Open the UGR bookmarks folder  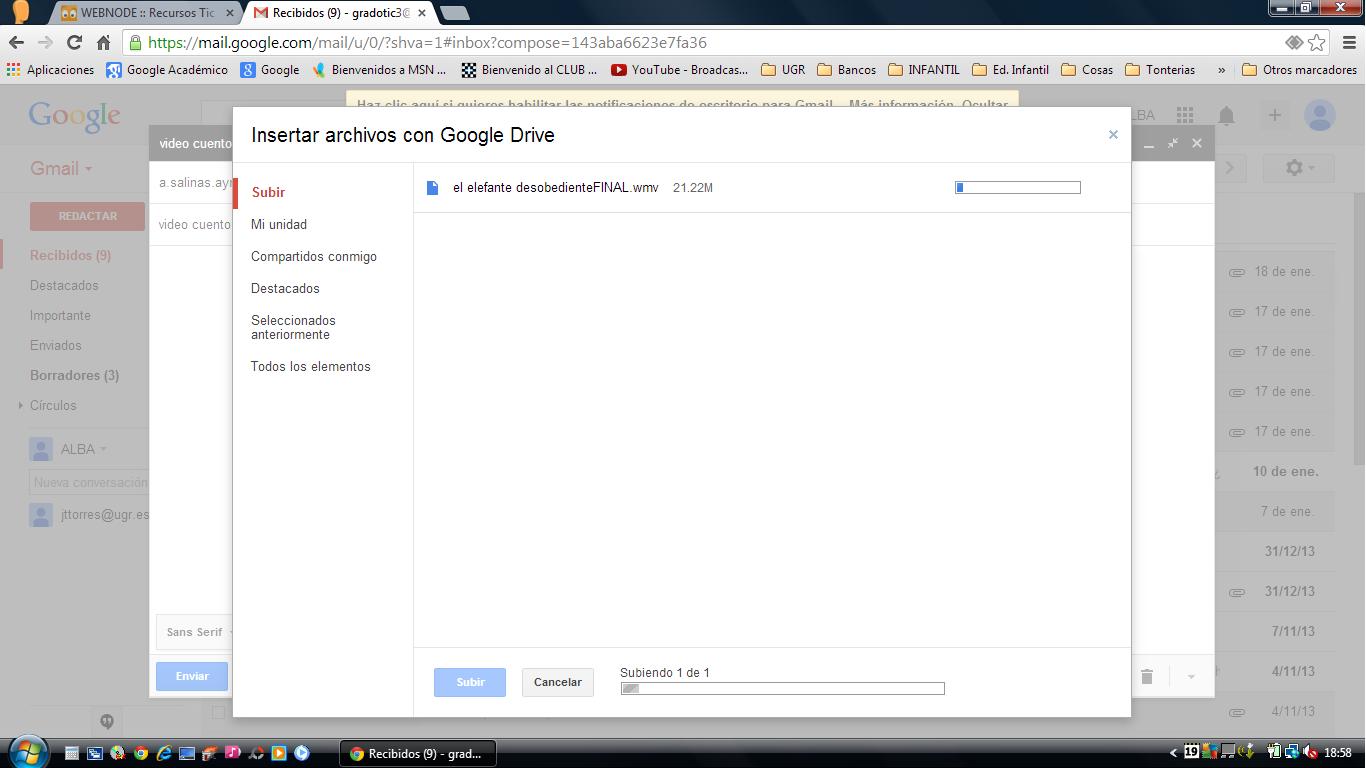click(x=783, y=70)
